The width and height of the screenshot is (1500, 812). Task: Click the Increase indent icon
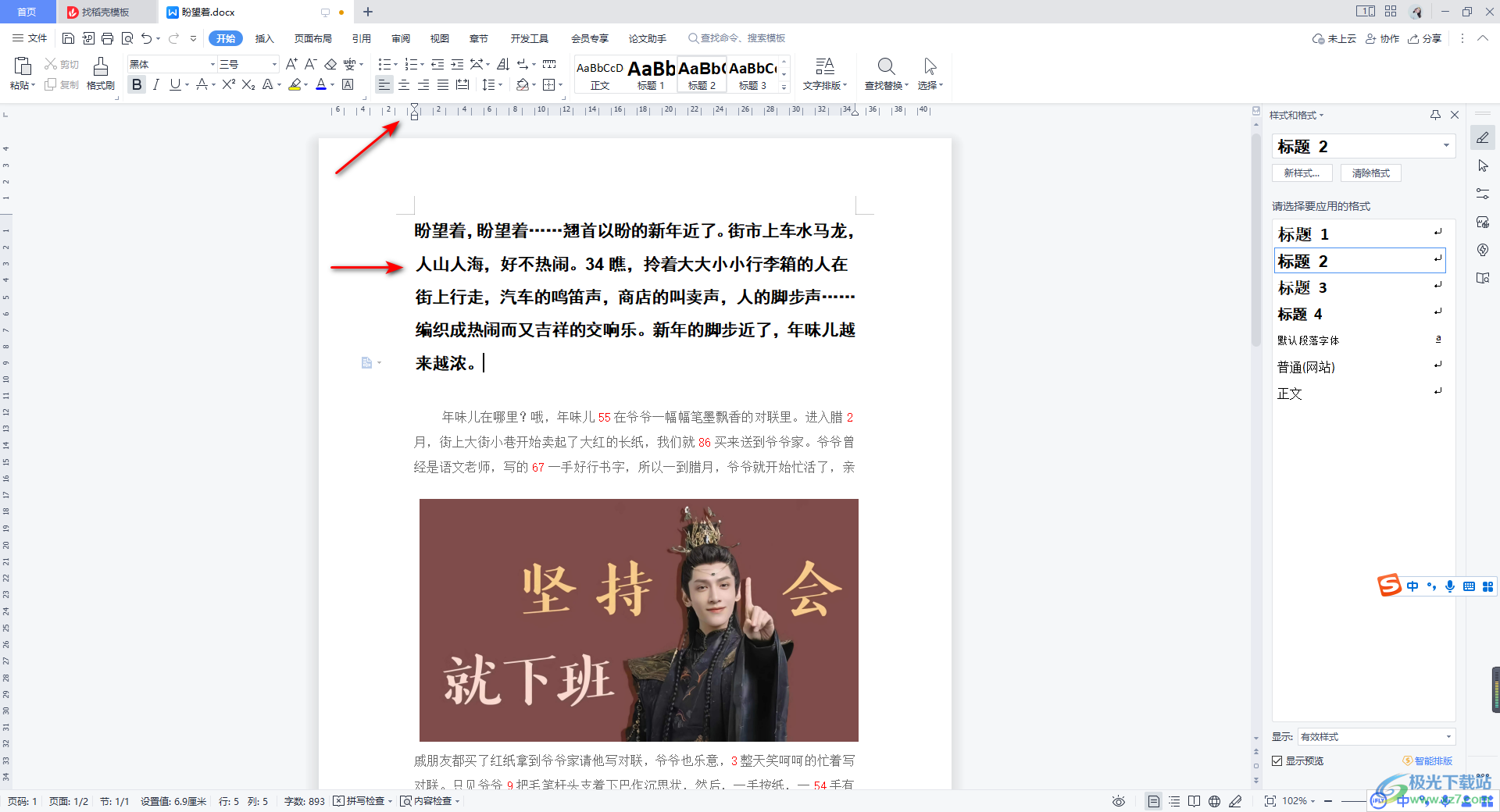point(457,64)
